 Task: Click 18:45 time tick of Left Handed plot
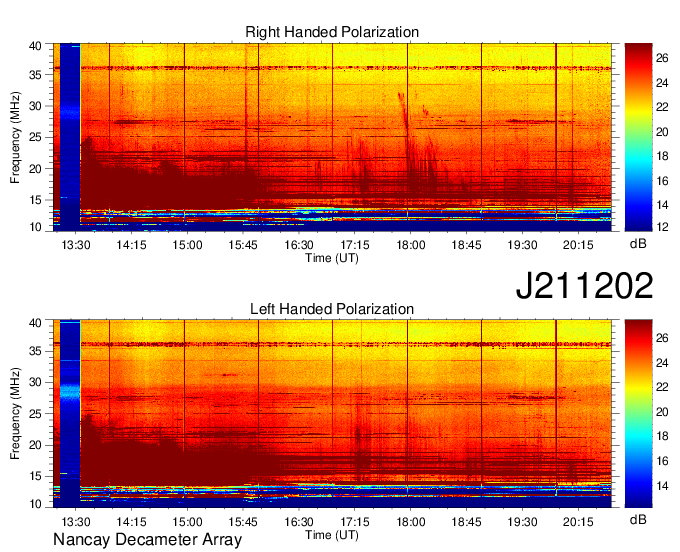tap(466, 522)
